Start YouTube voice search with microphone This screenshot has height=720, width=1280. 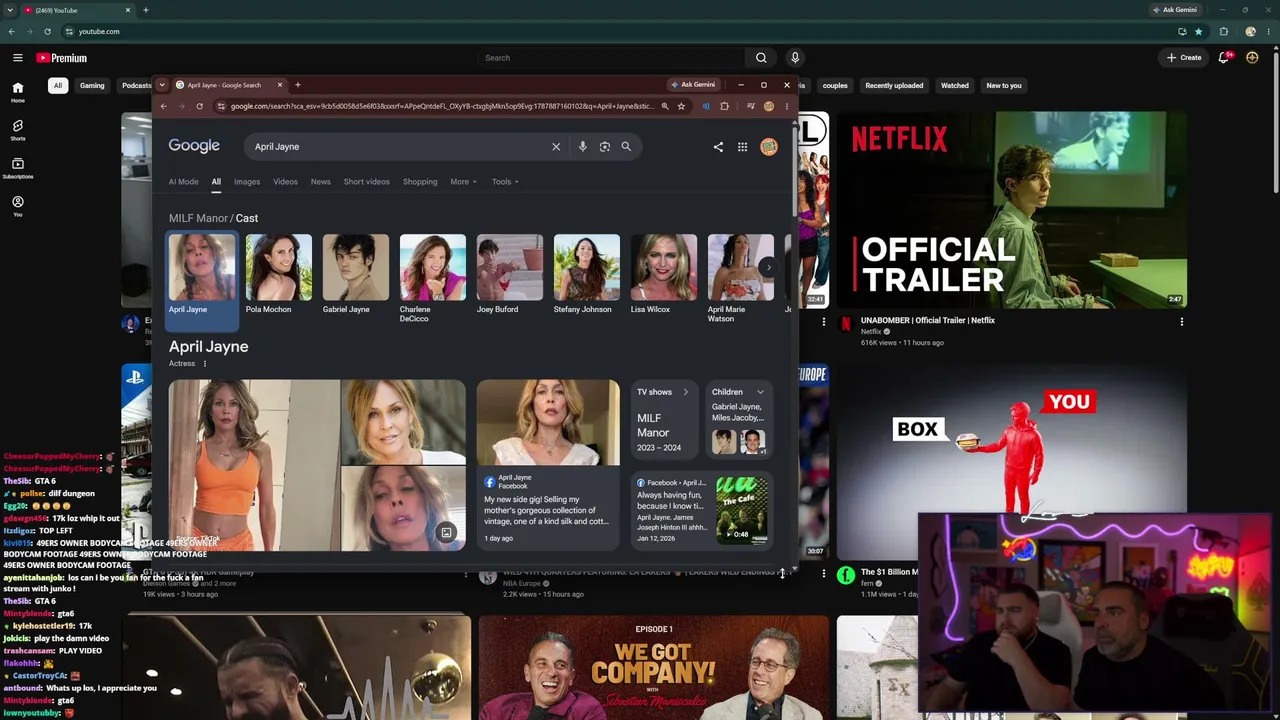click(795, 58)
